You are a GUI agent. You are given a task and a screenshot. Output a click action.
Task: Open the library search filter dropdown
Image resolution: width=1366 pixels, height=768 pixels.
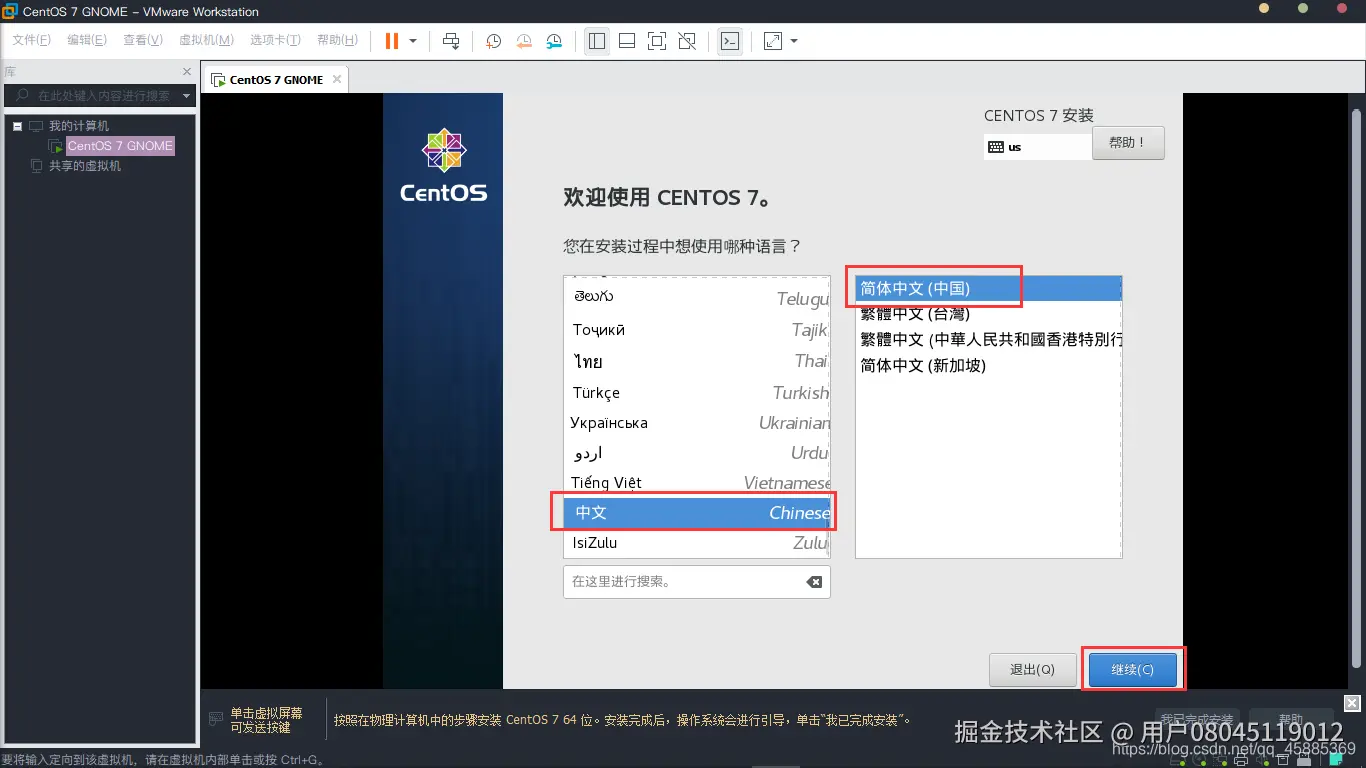186,96
